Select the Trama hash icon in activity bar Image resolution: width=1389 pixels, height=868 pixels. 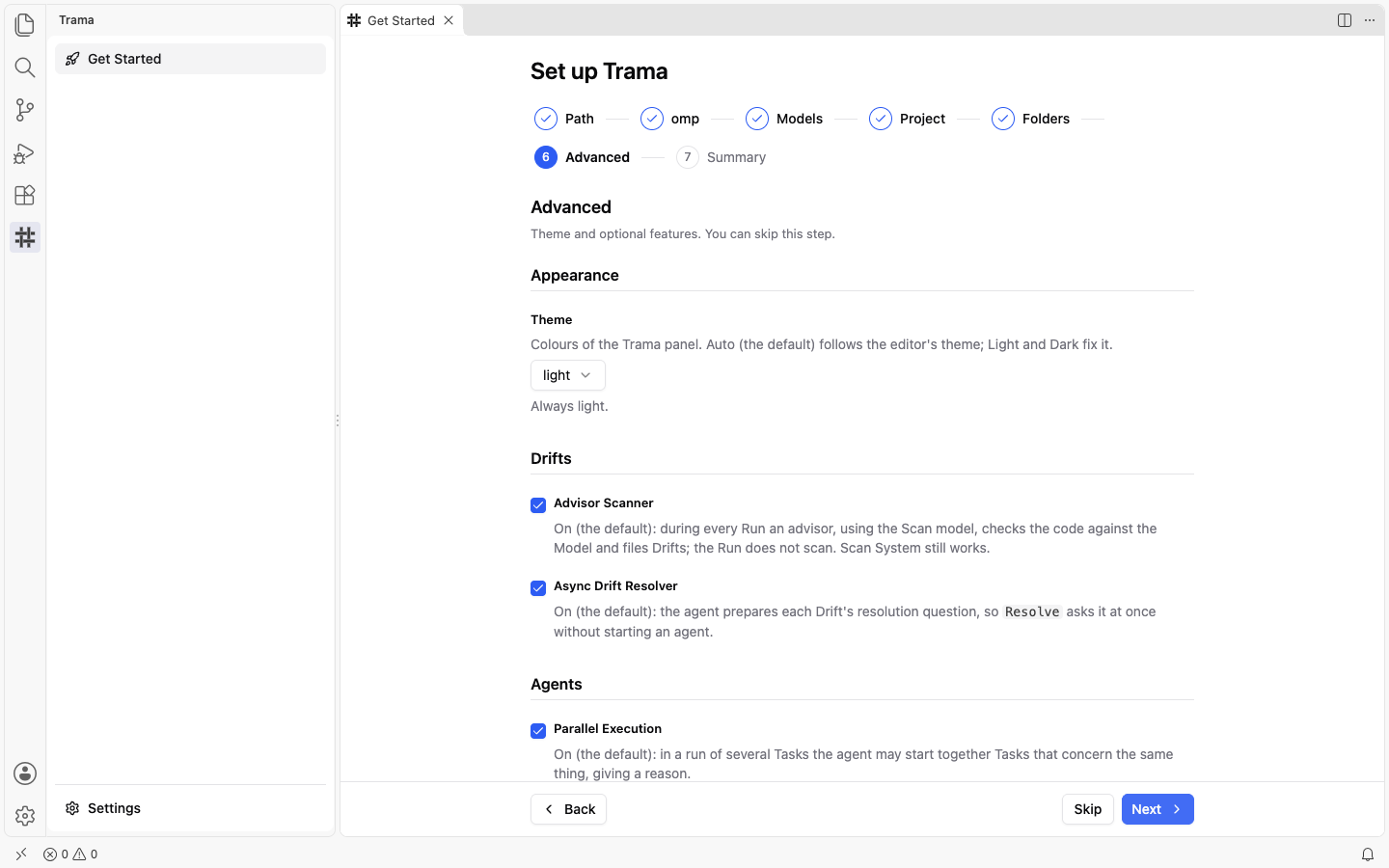pyautogui.click(x=25, y=237)
